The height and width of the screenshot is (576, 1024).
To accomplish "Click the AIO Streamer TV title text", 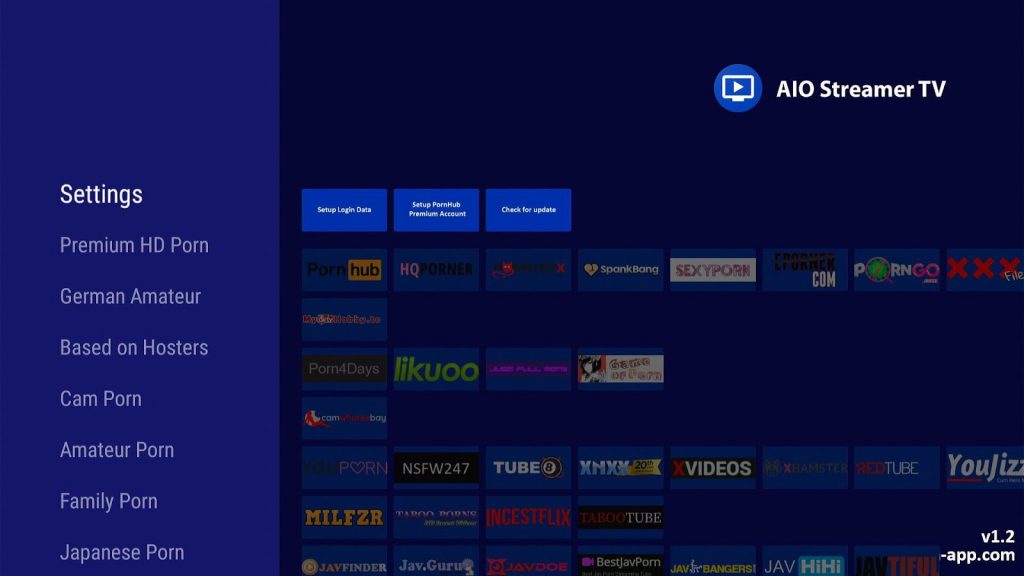I will click(x=861, y=89).
